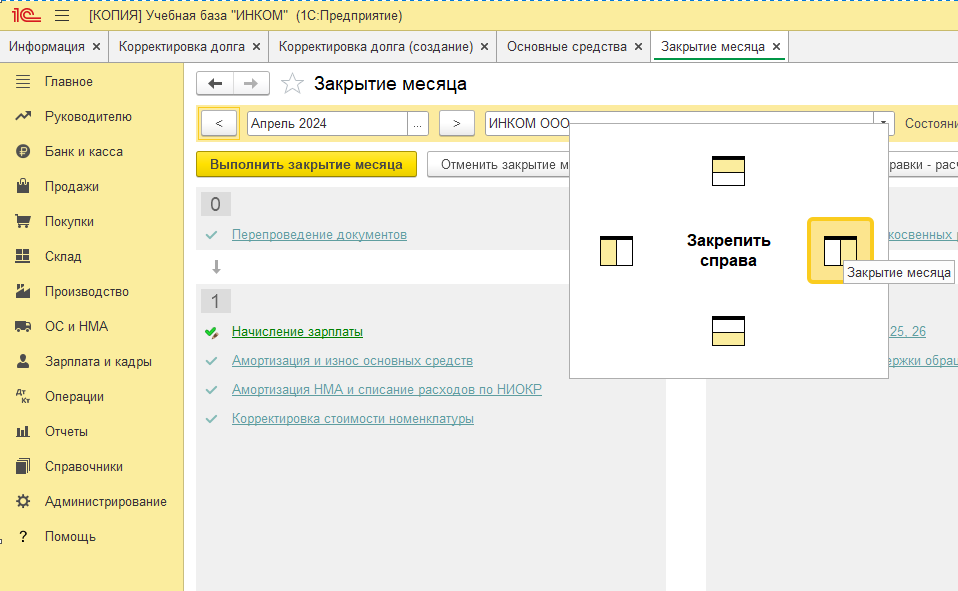
Task: Click the pin-to-bottom docking icon
Action: click(x=728, y=331)
